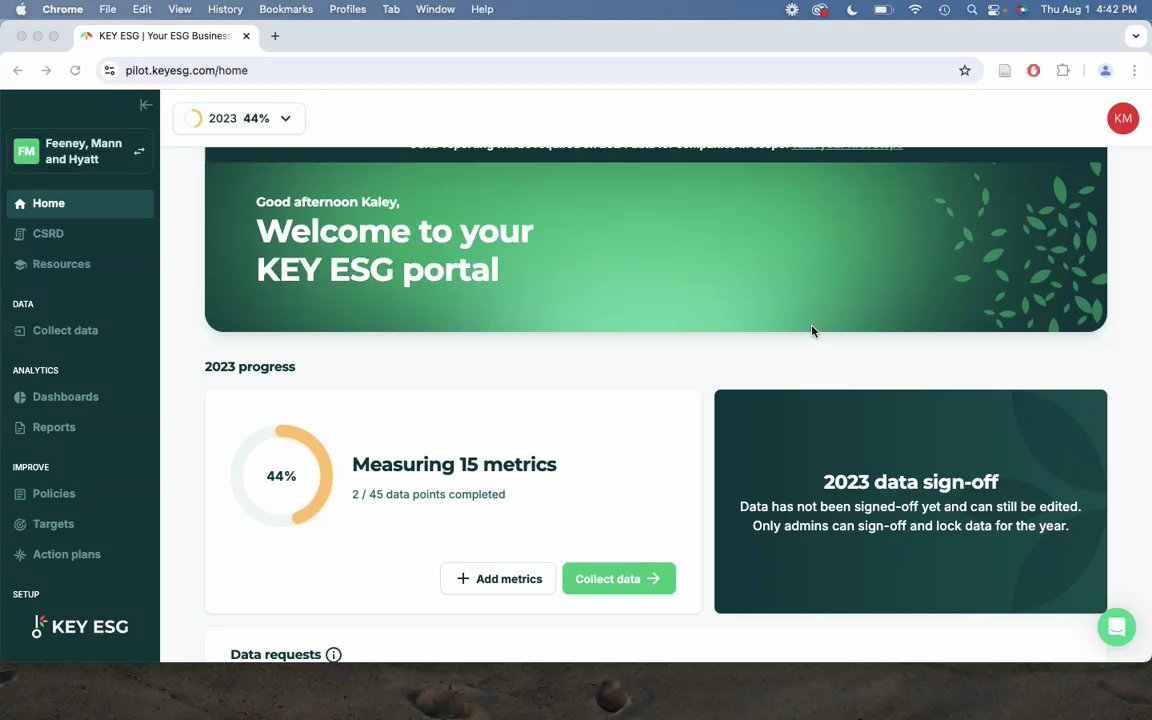Open Reports in the sidebar
Viewport: 1152px width, 720px height.
tap(80, 427)
